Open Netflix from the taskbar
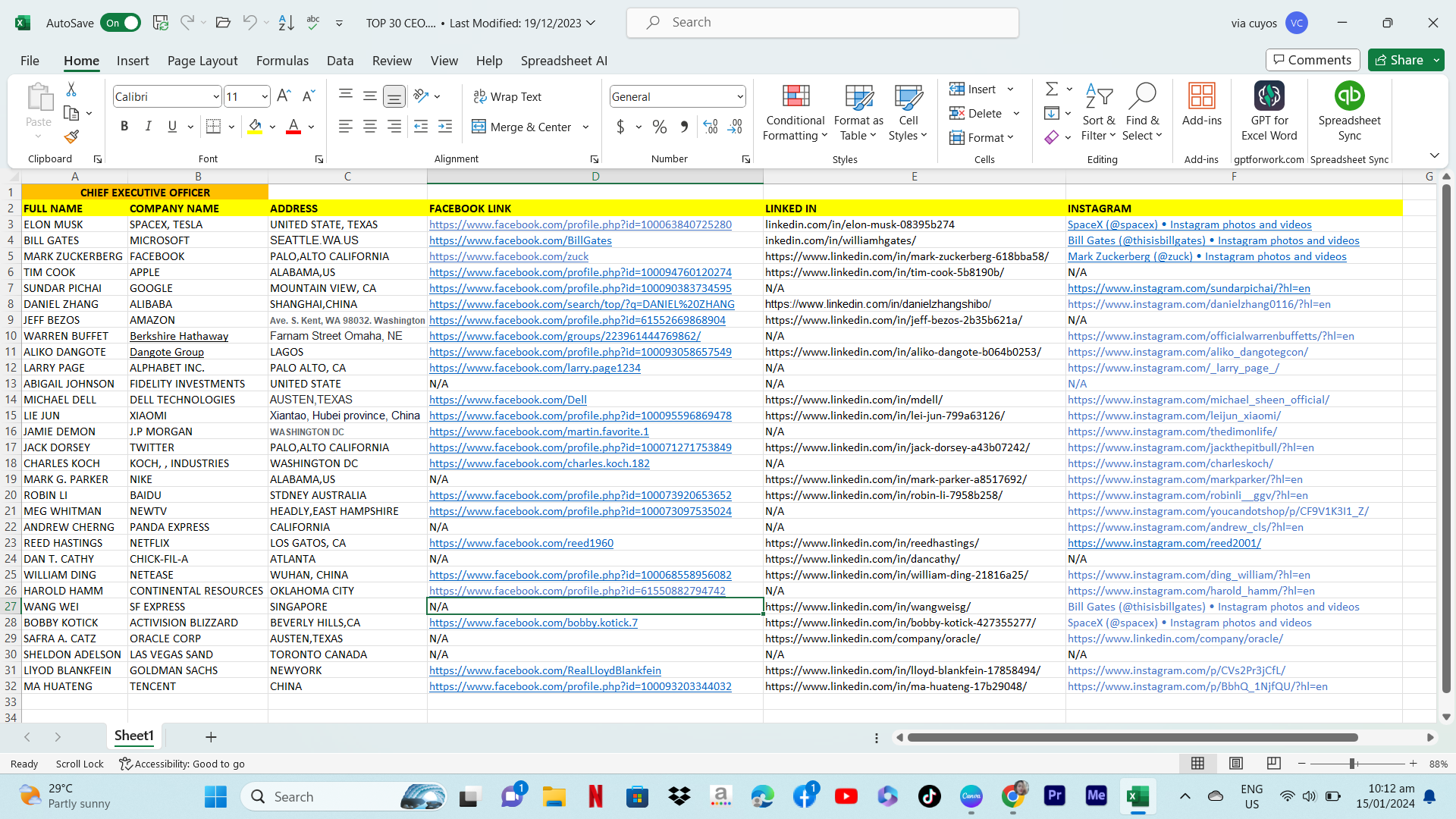 click(x=596, y=796)
